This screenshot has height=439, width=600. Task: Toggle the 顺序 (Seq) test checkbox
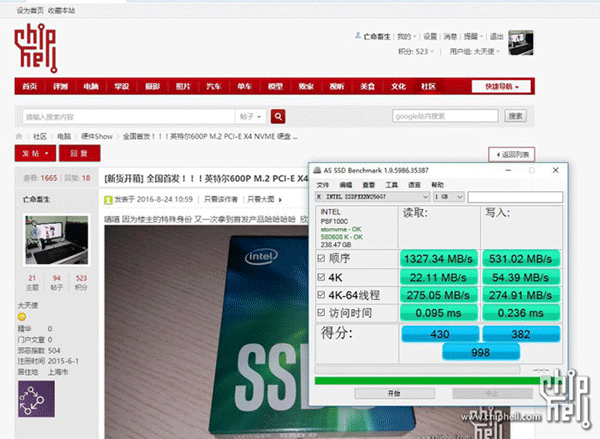pos(321,258)
